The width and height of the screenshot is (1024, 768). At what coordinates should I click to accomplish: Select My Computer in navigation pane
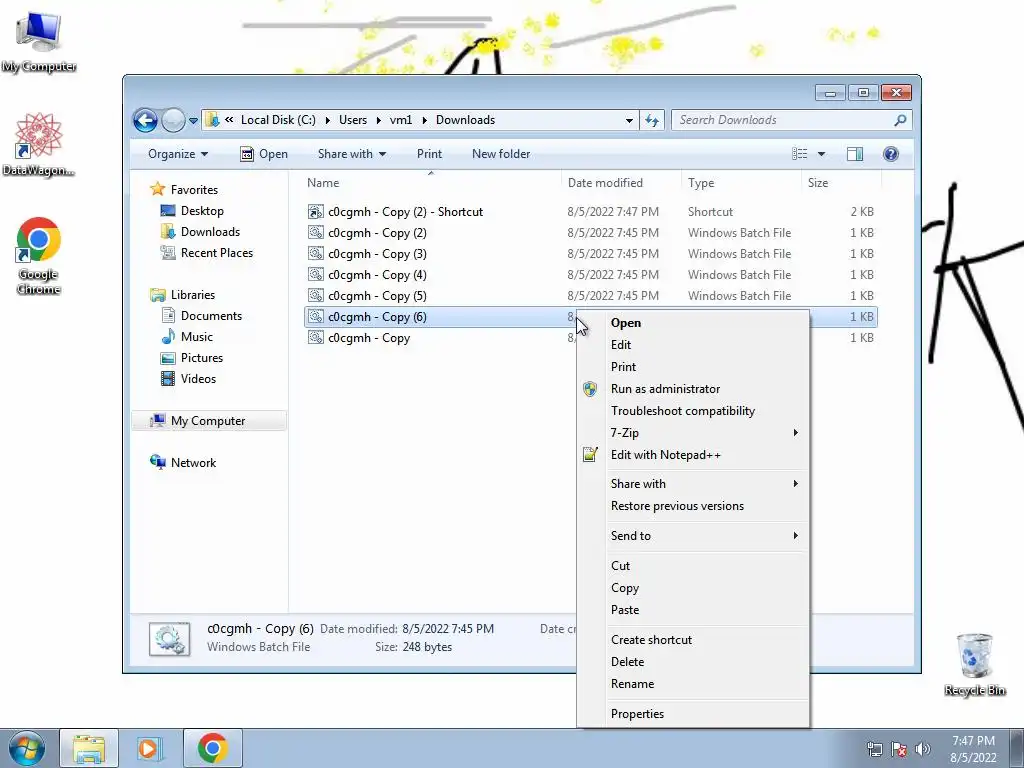click(x=209, y=421)
